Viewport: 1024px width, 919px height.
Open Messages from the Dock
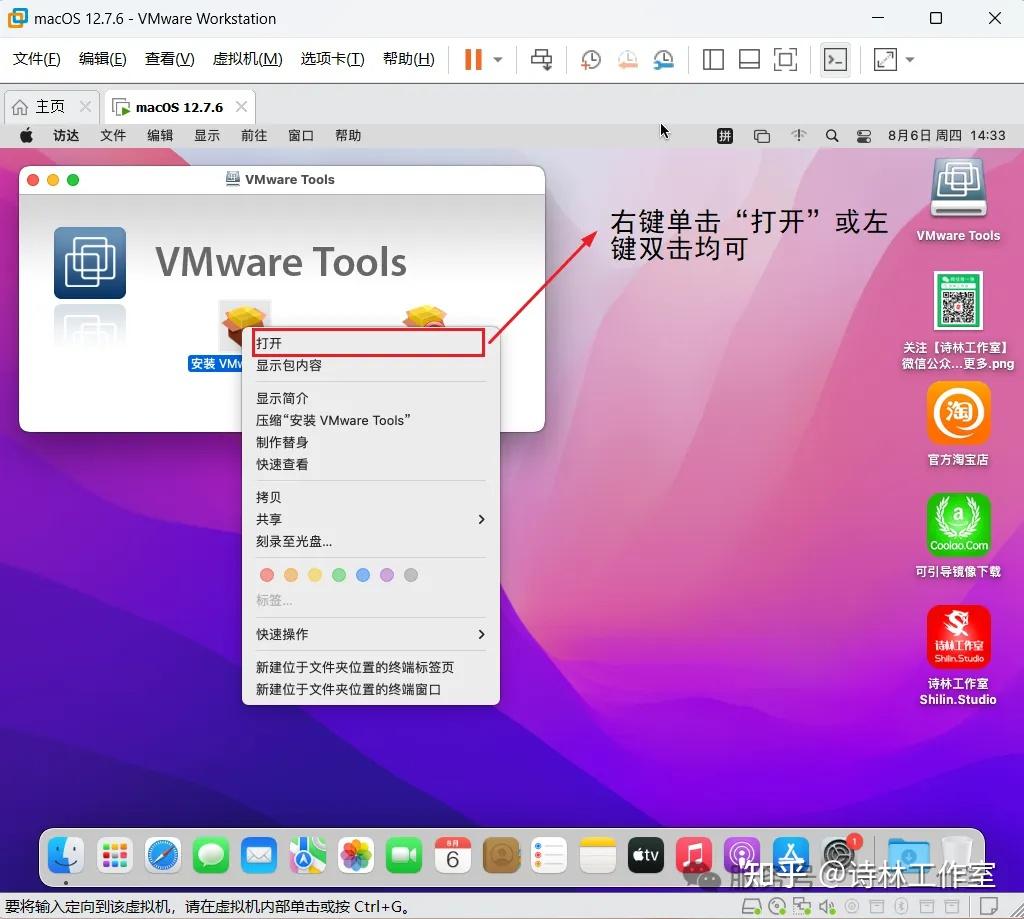click(x=211, y=855)
